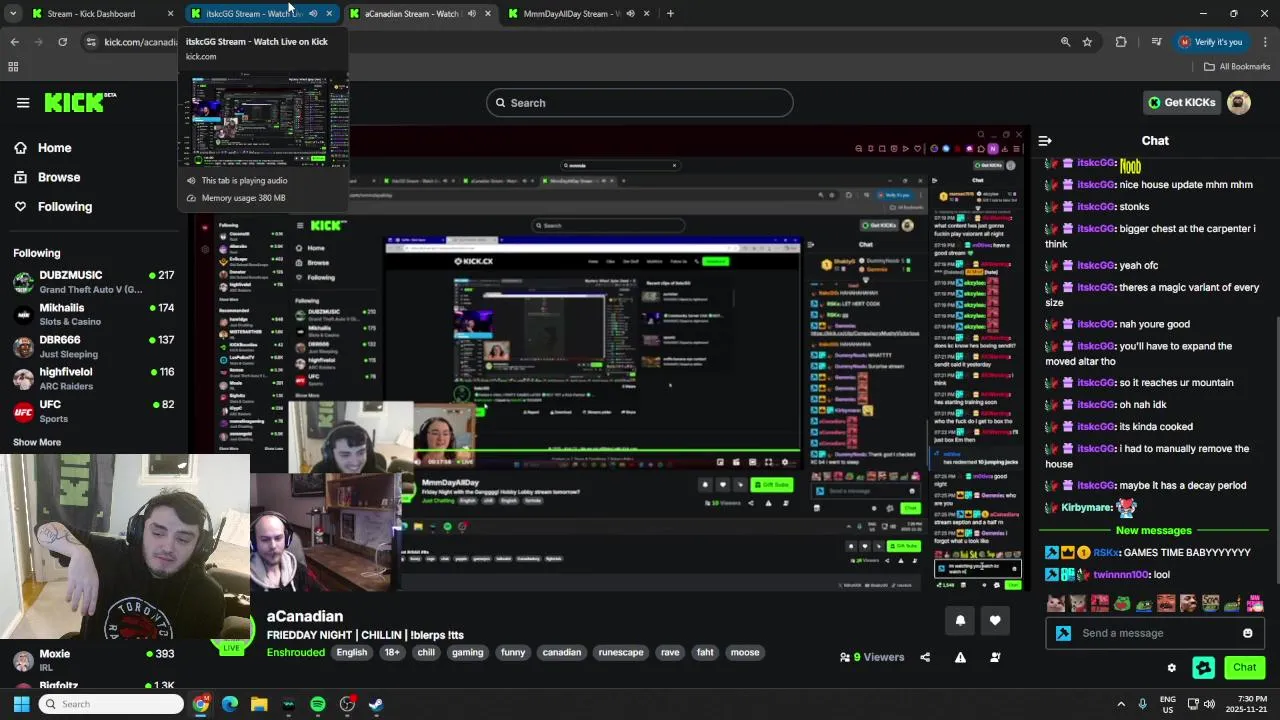Viewport: 1280px width, 720px height.
Task: Go back to previous page
Action: [x=14, y=42]
